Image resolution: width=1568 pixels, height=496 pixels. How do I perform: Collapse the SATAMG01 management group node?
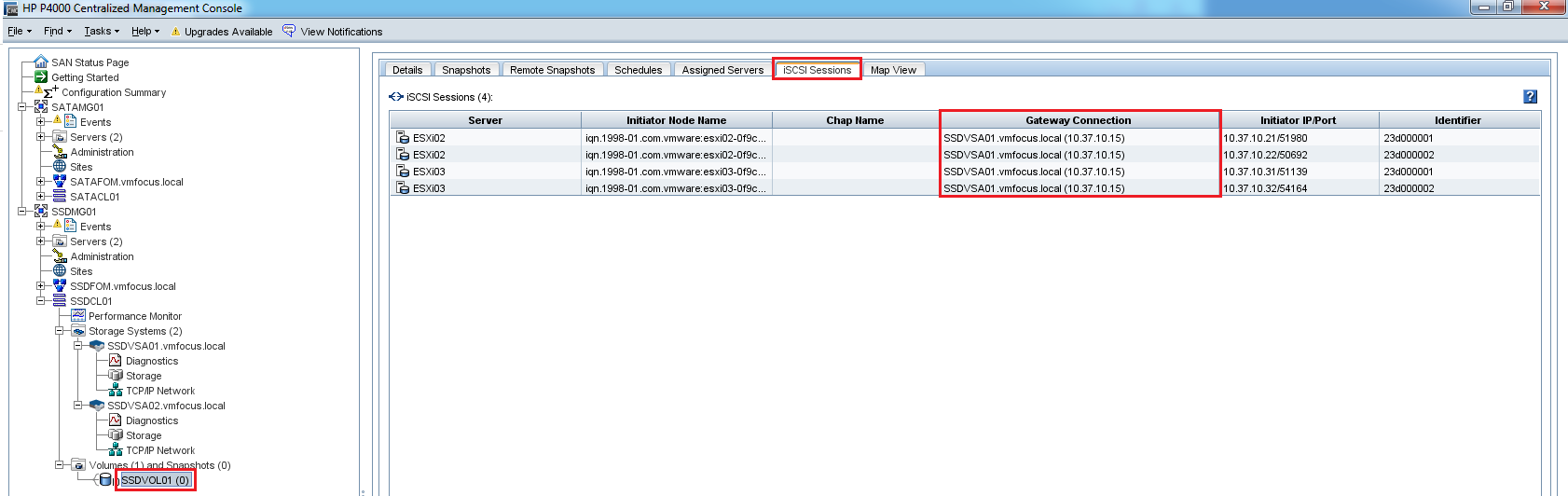click(22, 107)
